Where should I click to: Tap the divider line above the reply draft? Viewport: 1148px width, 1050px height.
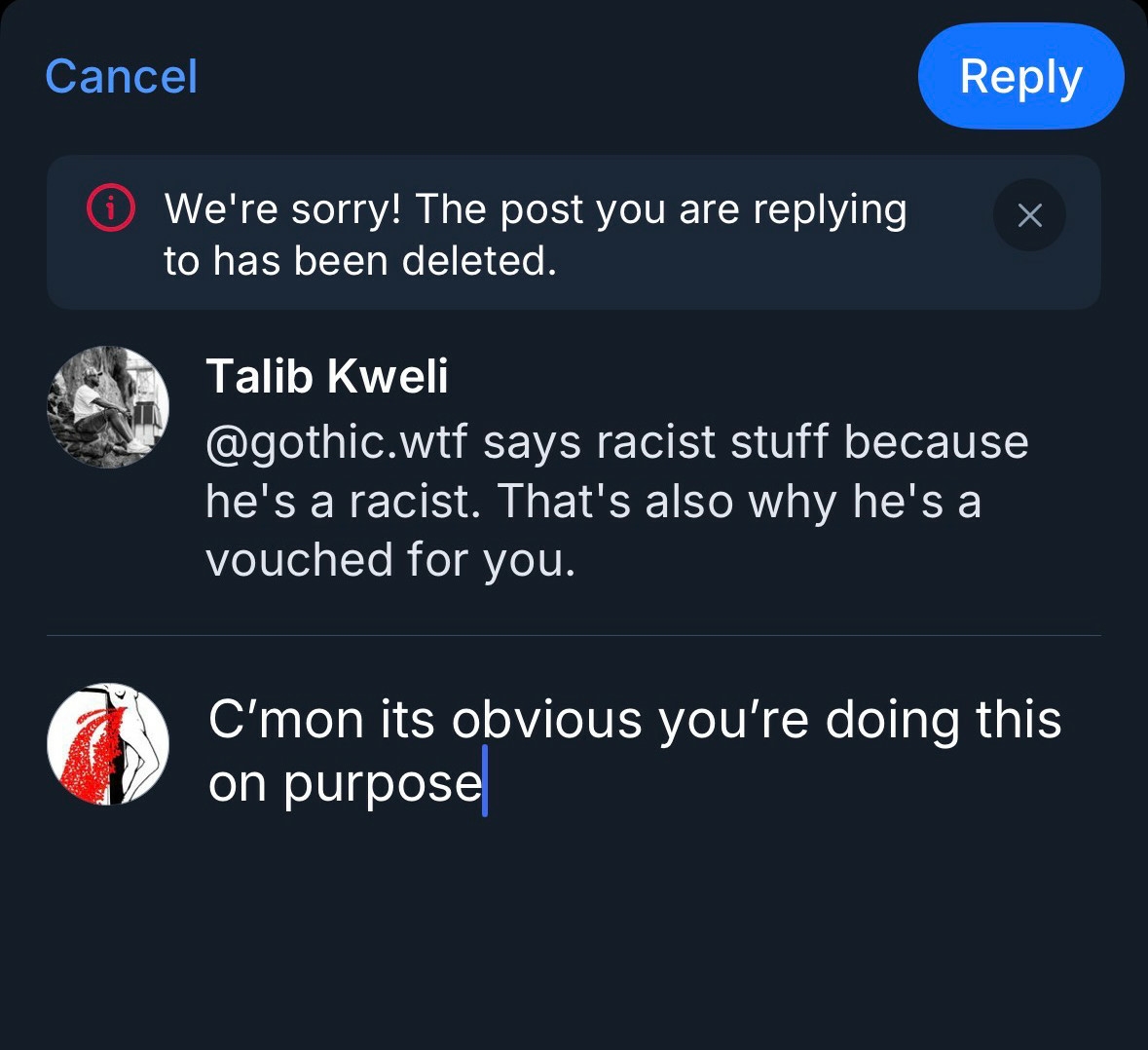tap(574, 636)
